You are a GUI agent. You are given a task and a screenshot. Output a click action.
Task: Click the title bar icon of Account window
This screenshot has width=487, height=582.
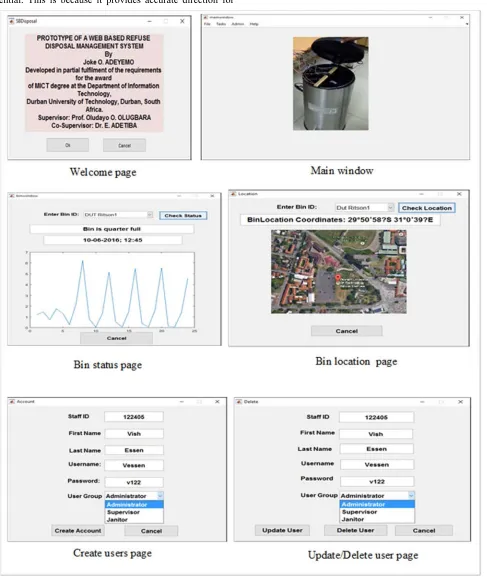point(12,402)
